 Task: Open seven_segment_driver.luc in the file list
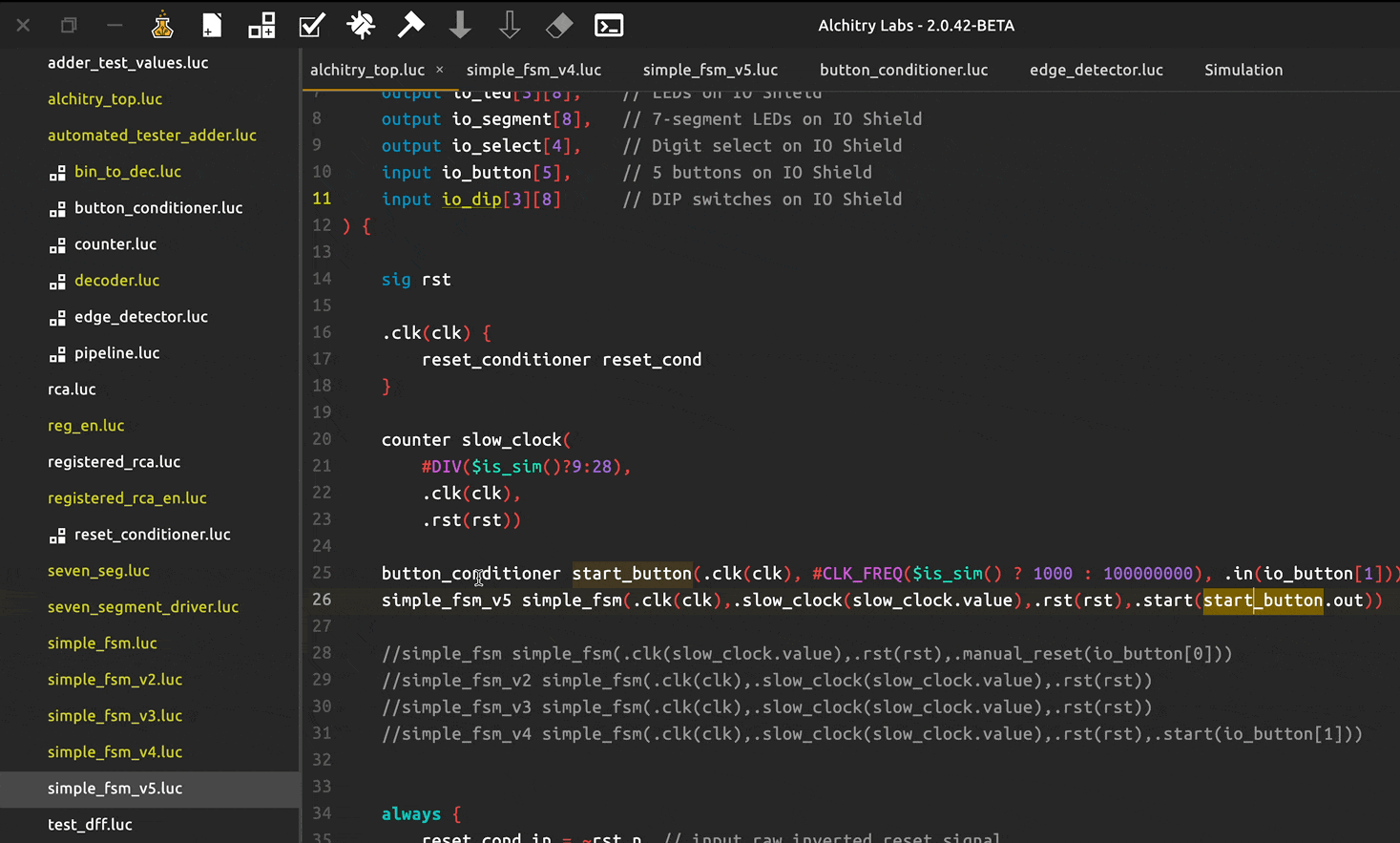point(143,607)
